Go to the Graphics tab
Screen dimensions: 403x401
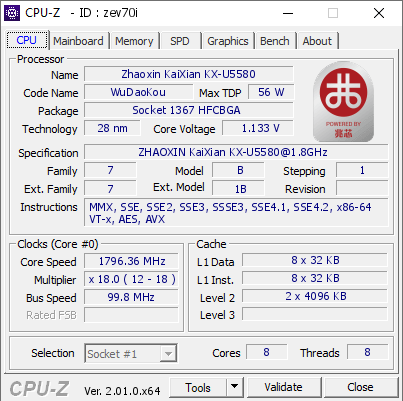228,41
